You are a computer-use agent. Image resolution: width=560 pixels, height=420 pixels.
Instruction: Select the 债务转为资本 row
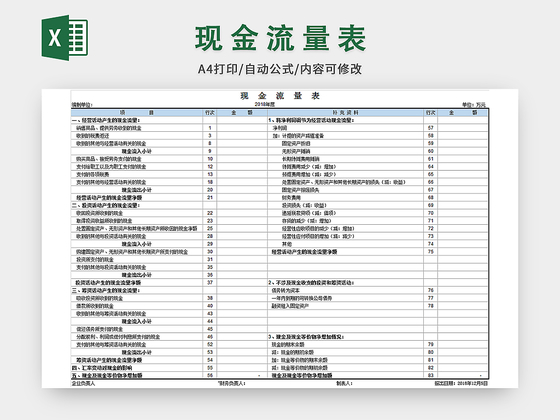point(286,291)
